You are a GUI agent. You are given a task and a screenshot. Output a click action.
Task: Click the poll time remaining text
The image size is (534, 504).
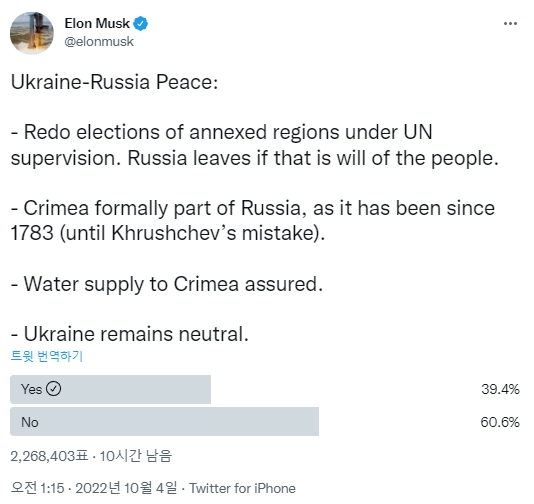tap(136, 456)
